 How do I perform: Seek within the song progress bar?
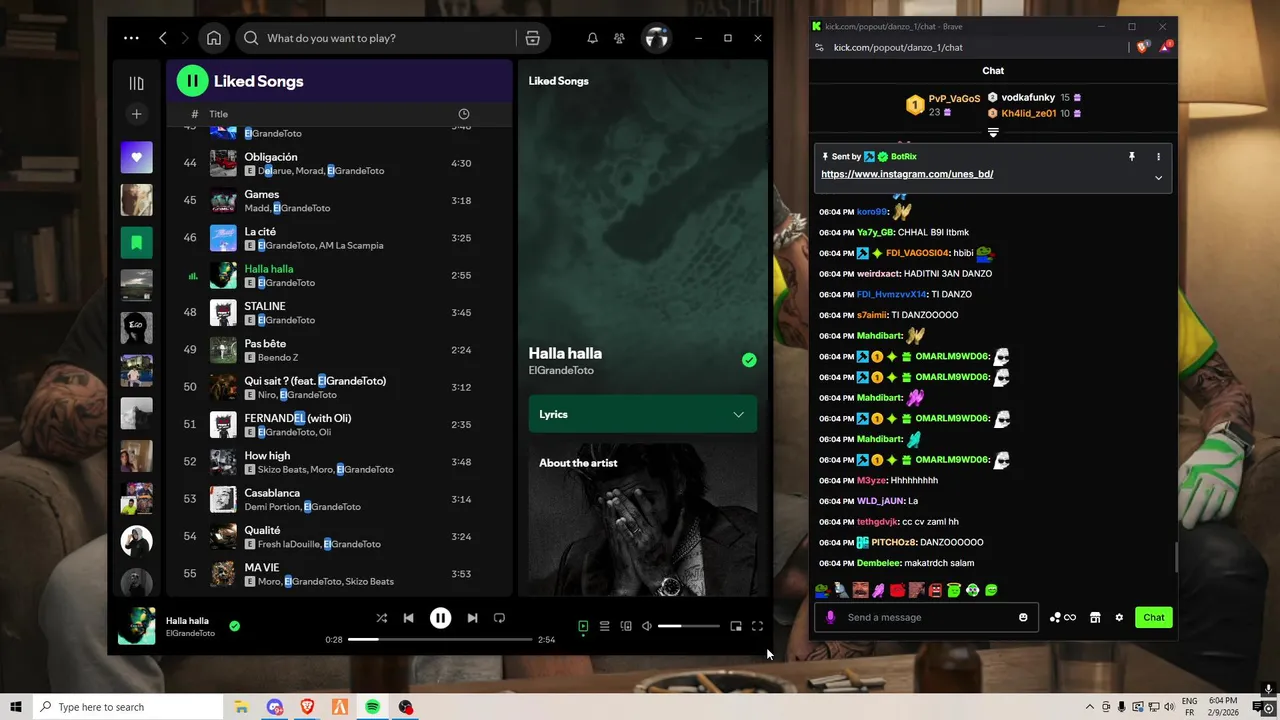click(x=439, y=639)
